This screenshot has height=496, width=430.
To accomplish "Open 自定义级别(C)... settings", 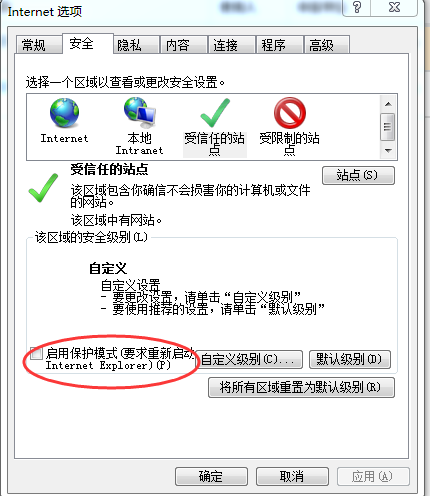I will click(x=249, y=359).
